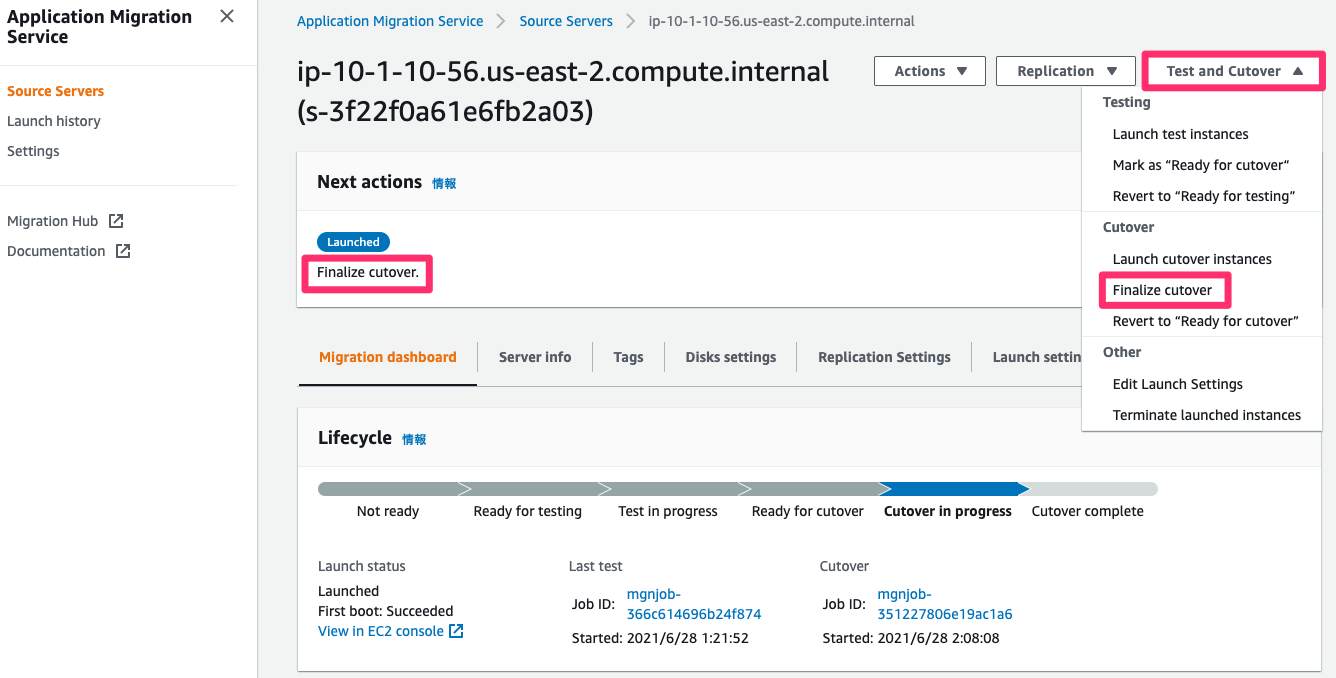Go to Source Servers breadcrumb
This screenshot has width=1336, height=678.
click(565, 21)
